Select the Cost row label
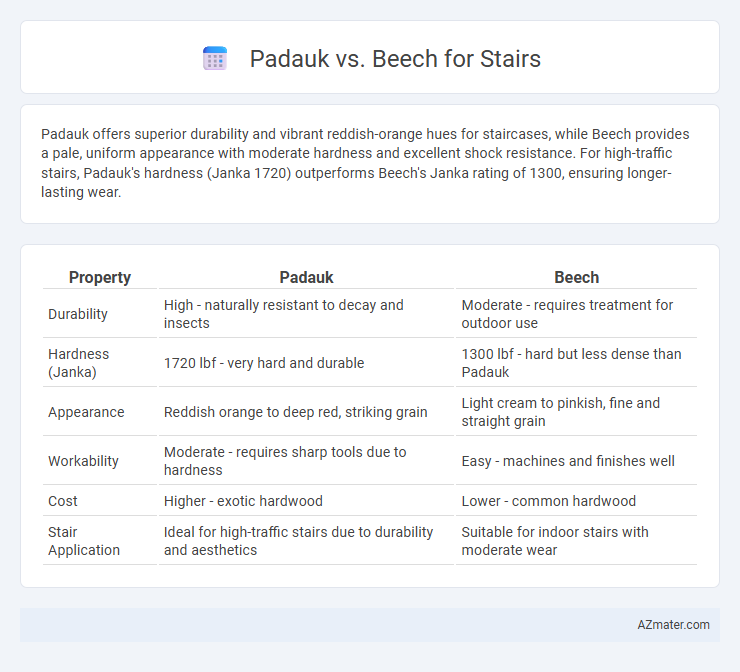 [63, 501]
